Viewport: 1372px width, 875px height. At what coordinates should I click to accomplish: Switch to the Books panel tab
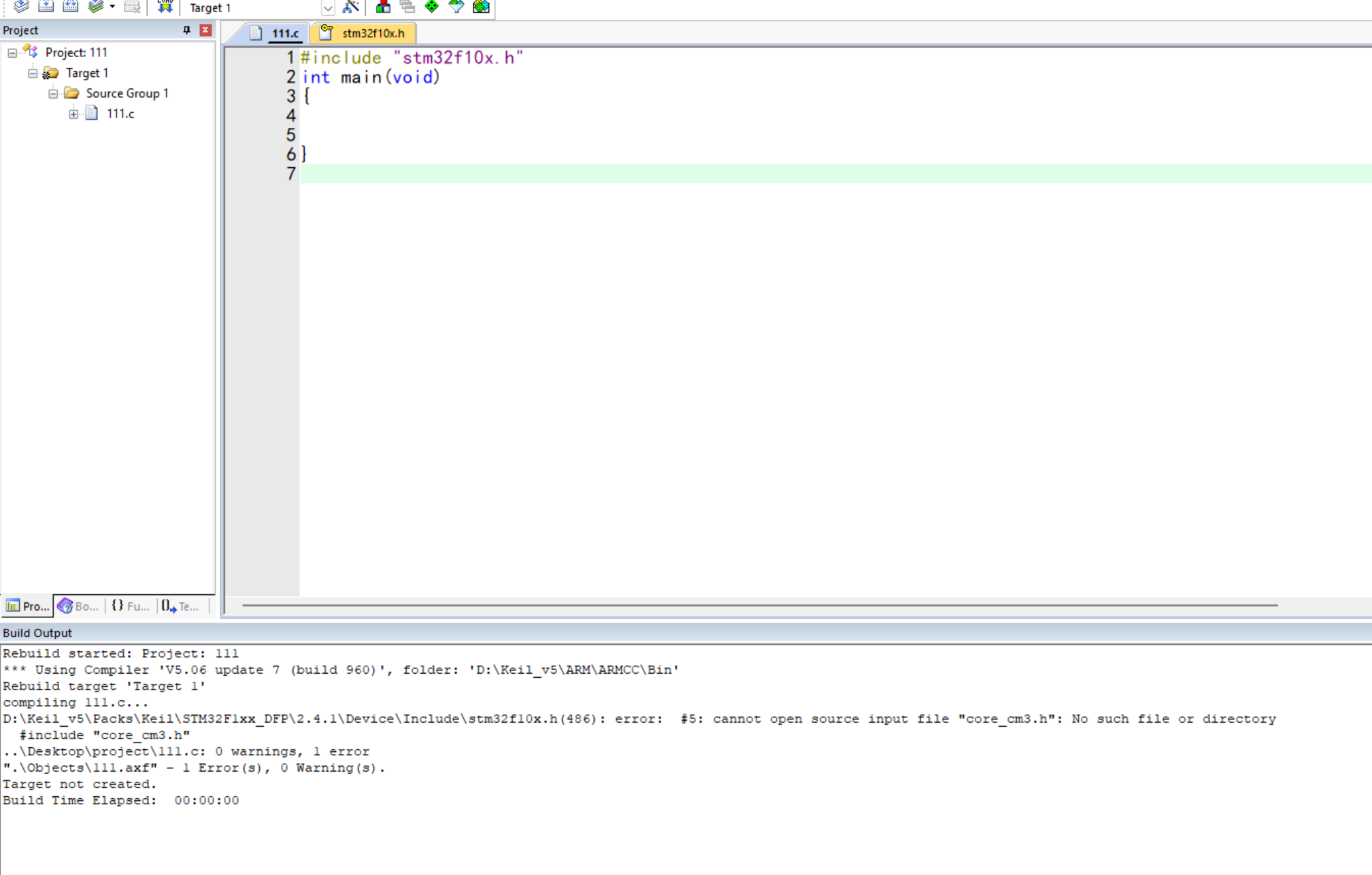click(78, 606)
